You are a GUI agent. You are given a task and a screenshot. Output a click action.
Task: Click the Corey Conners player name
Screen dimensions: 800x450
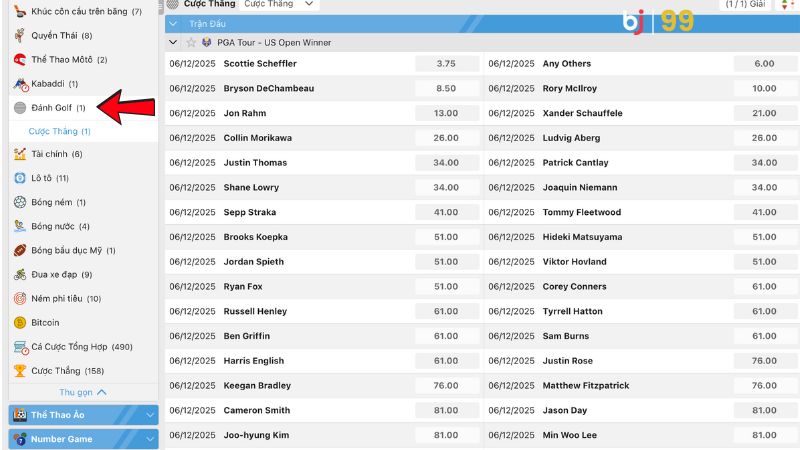click(574, 287)
